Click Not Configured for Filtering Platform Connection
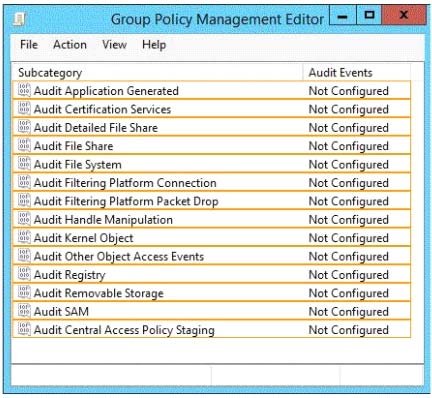The width and height of the screenshot is (432, 398). (349, 183)
